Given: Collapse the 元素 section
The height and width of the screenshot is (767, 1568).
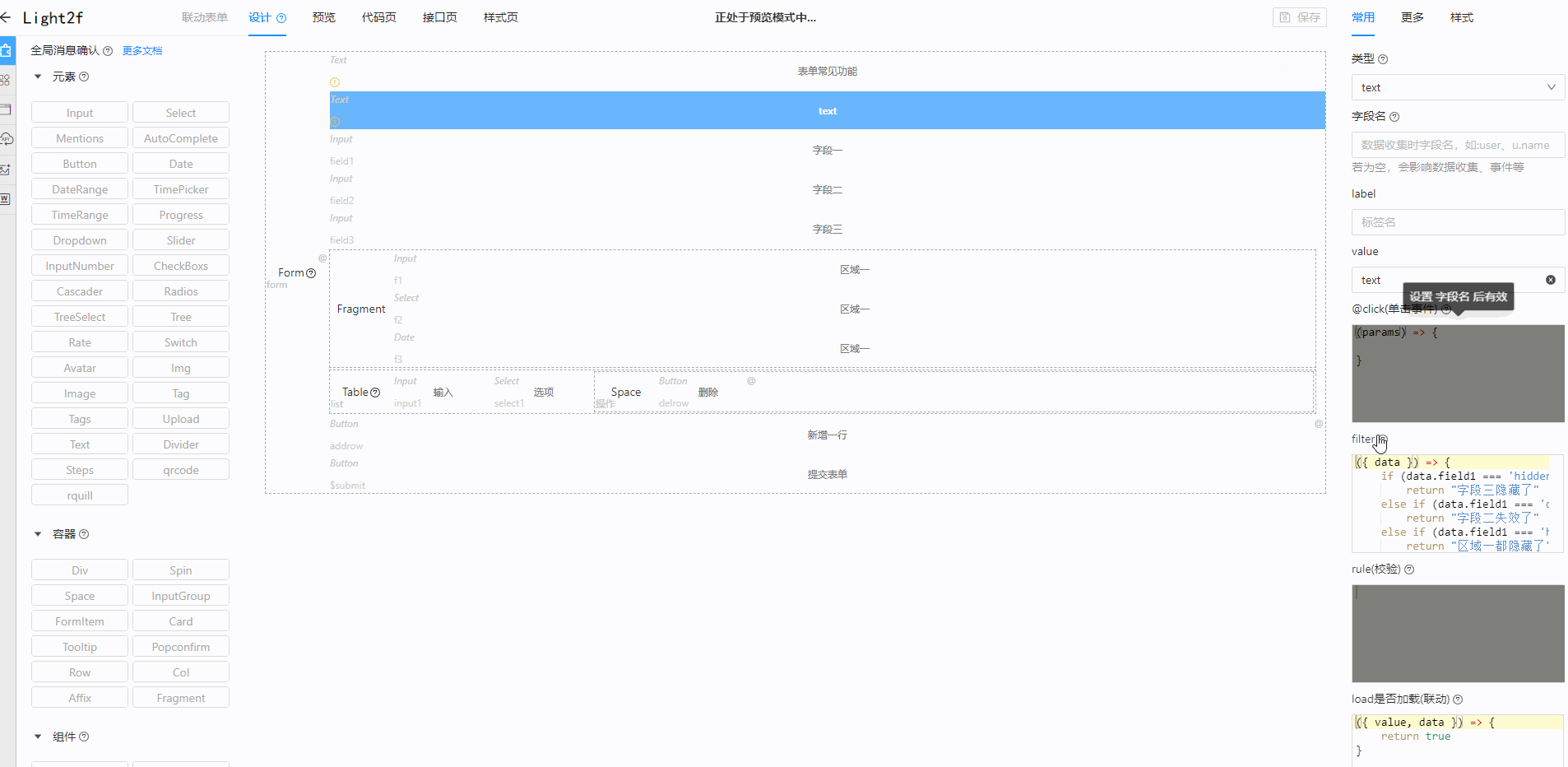Looking at the screenshot, I should point(38,77).
